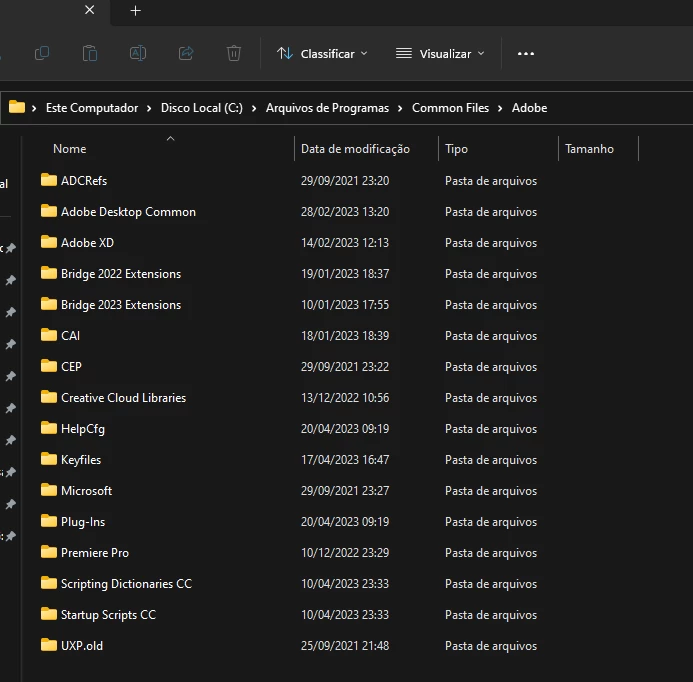This screenshot has height=682, width=693.
Task: Expand chevron after Common Files breadcrumb
Action: 500,108
